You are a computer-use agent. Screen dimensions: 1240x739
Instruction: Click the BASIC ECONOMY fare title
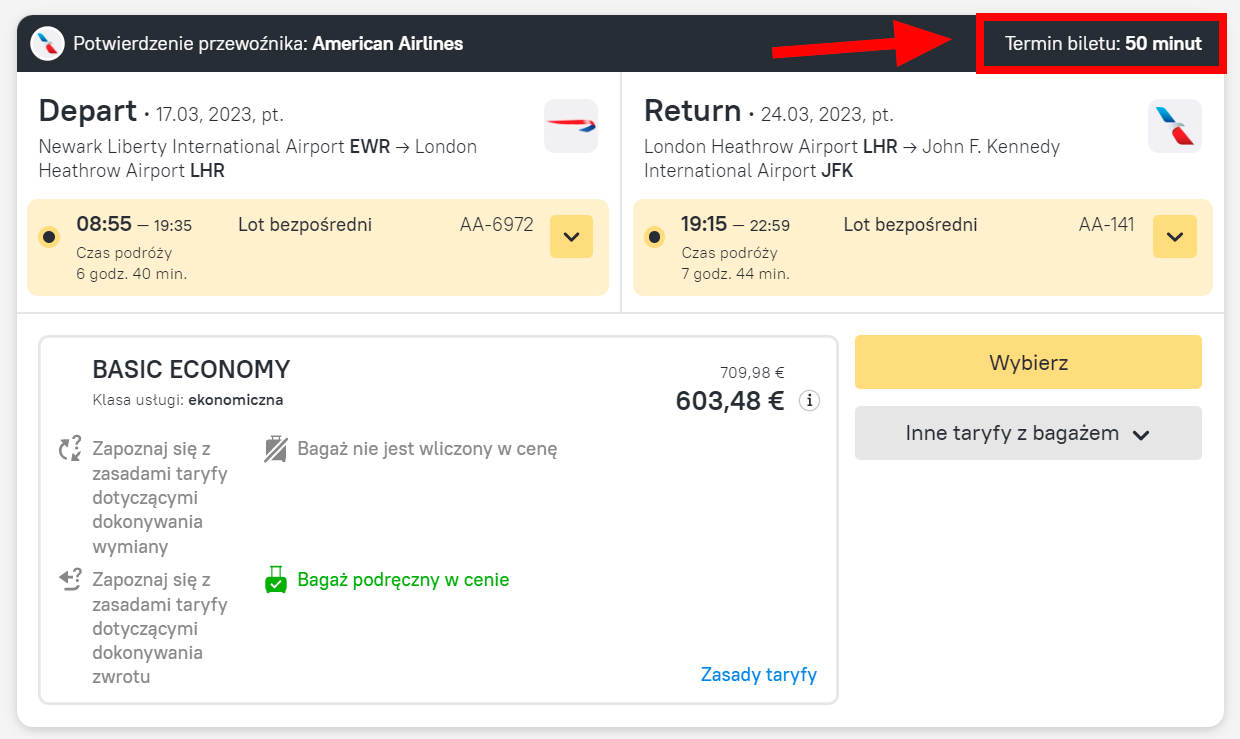tap(191, 369)
